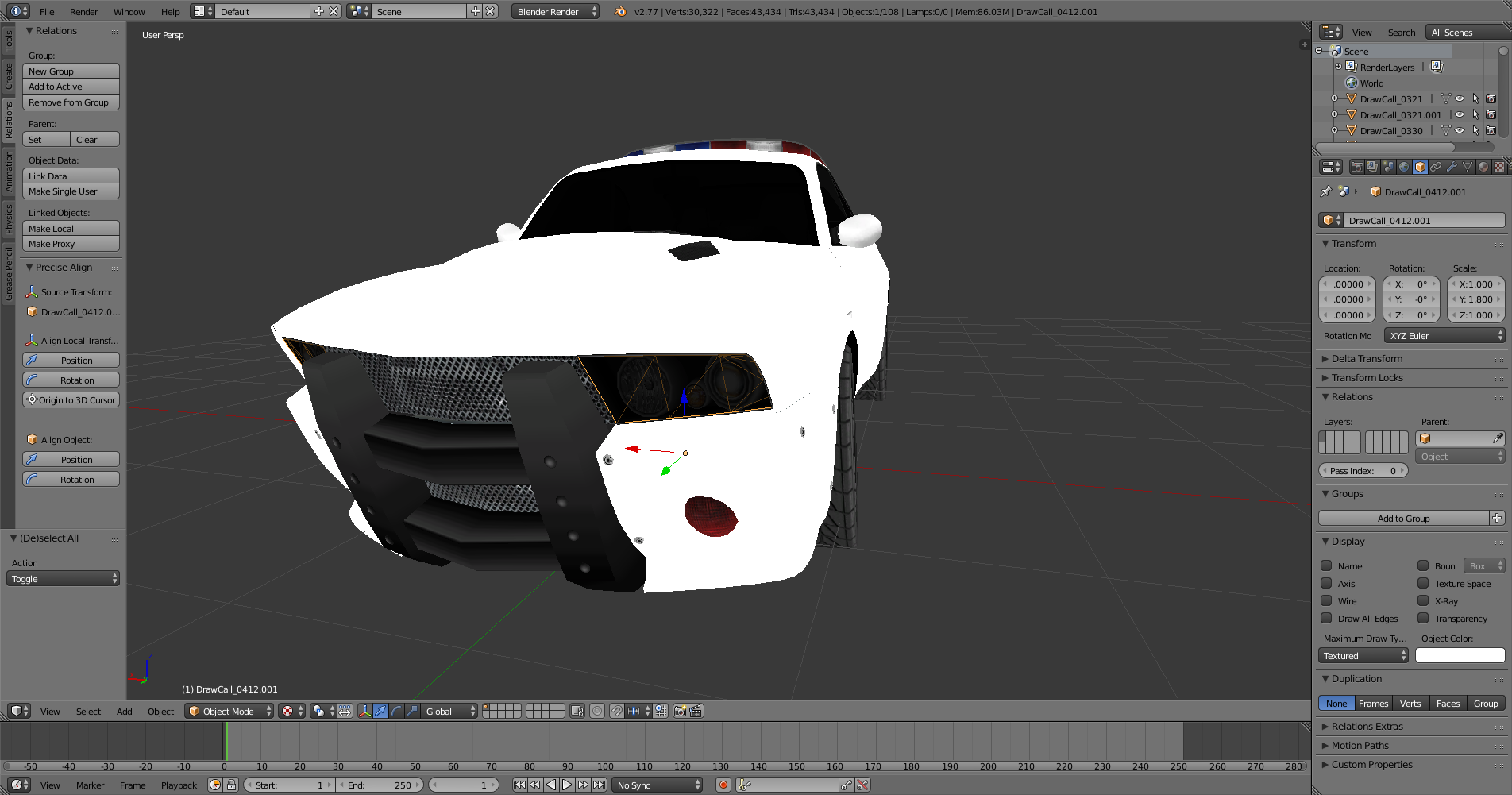The image size is (1512, 795).
Task: Toggle visibility eye for DrawCall_0330
Action: 1460,130
